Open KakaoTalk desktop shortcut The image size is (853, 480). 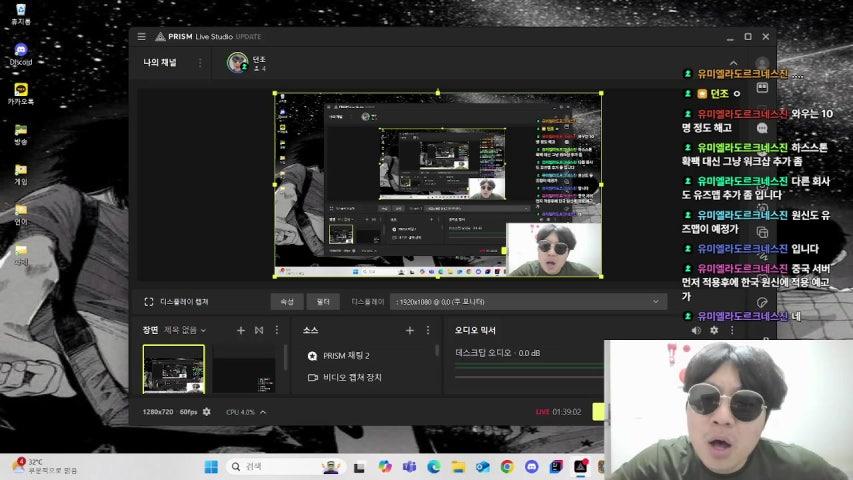[21, 94]
